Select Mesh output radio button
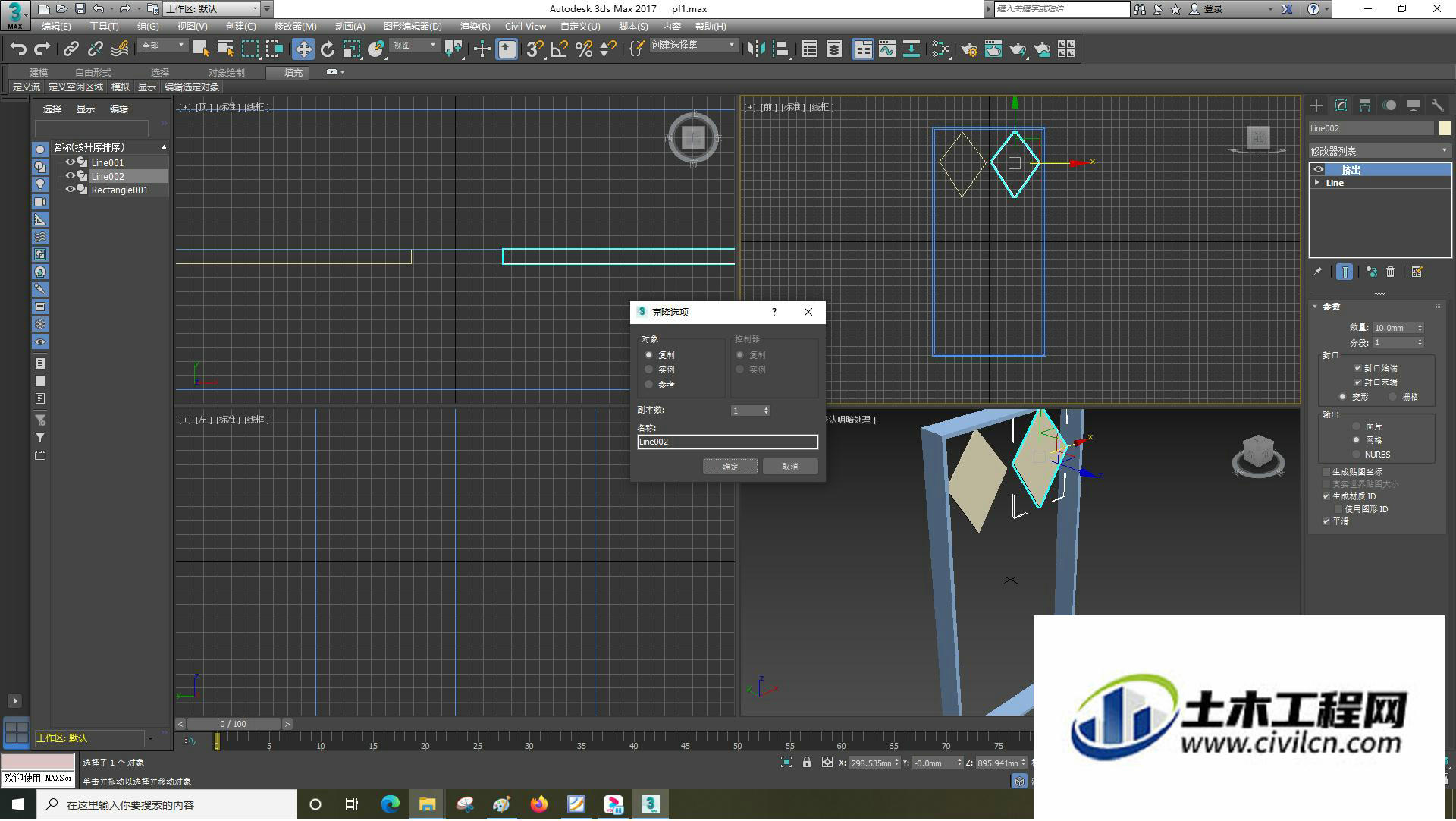The height and width of the screenshot is (821, 1456). tap(1357, 440)
